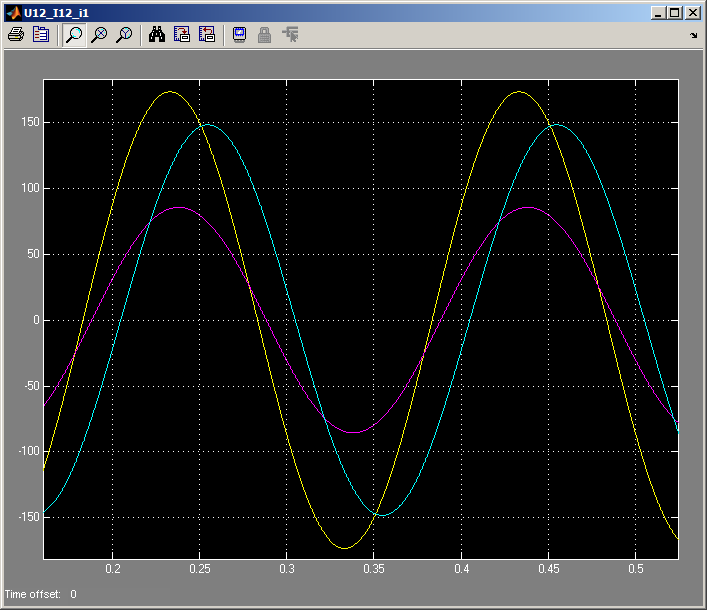Image resolution: width=707 pixels, height=610 pixels.
Task: Minimize the scope window
Action: (658, 12)
